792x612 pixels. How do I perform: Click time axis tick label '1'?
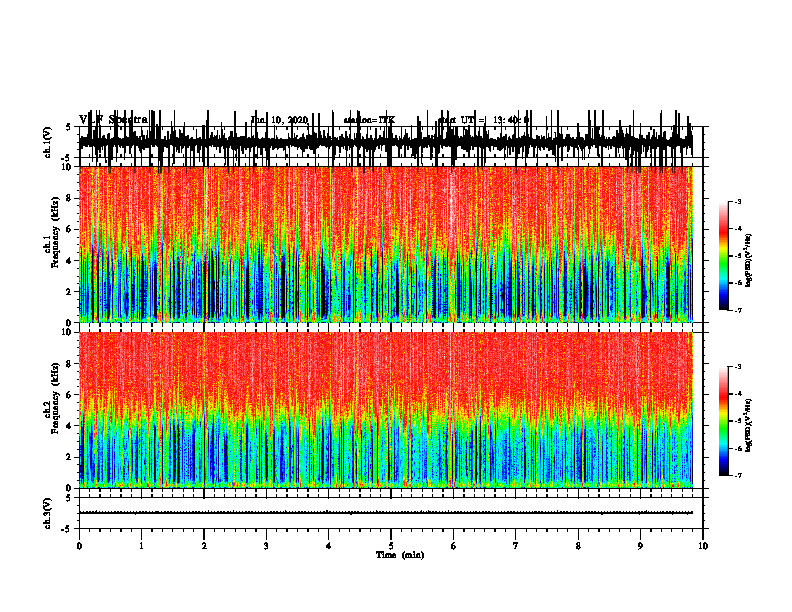[141, 546]
